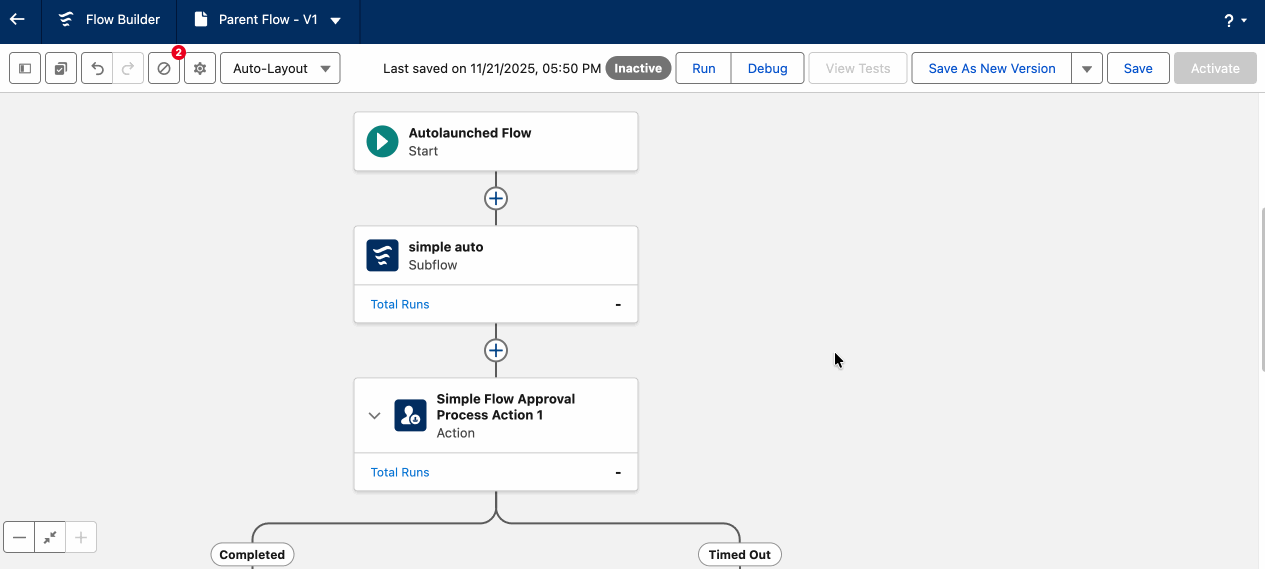Open the Save As New Version dropdown arrow
Viewport: 1265px width, 569px height.
tap(1087, 69)
